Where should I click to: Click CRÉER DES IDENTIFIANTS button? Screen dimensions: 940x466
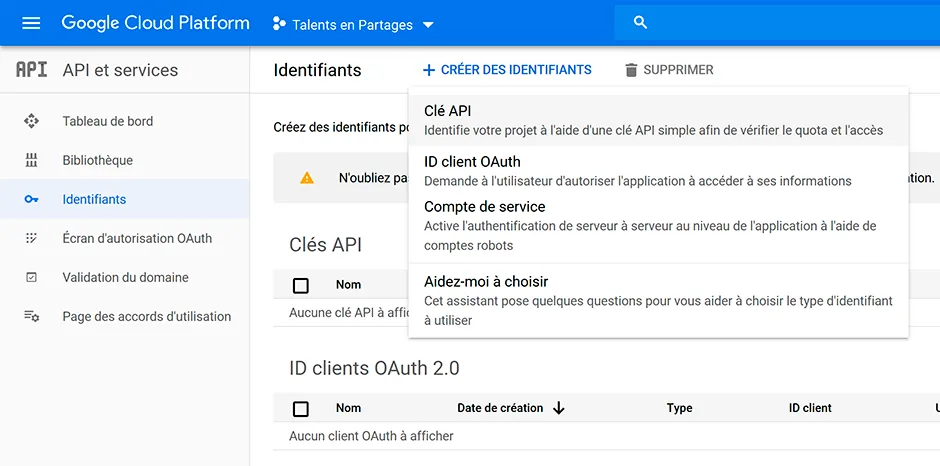coord(507,70)
